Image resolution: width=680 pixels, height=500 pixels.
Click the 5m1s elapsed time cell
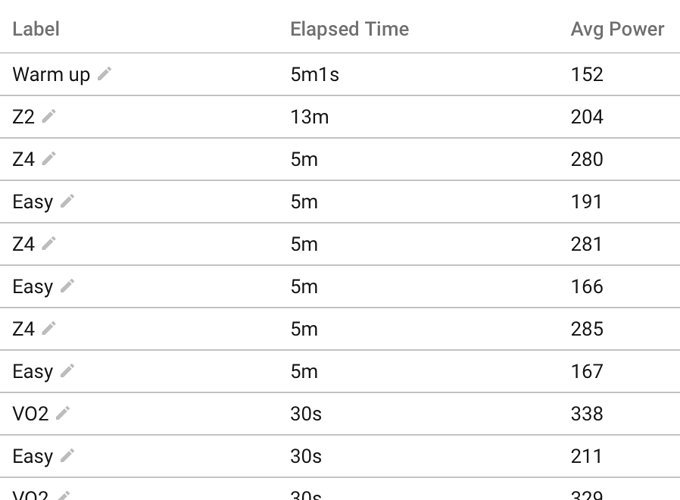[x=315, y=75]
